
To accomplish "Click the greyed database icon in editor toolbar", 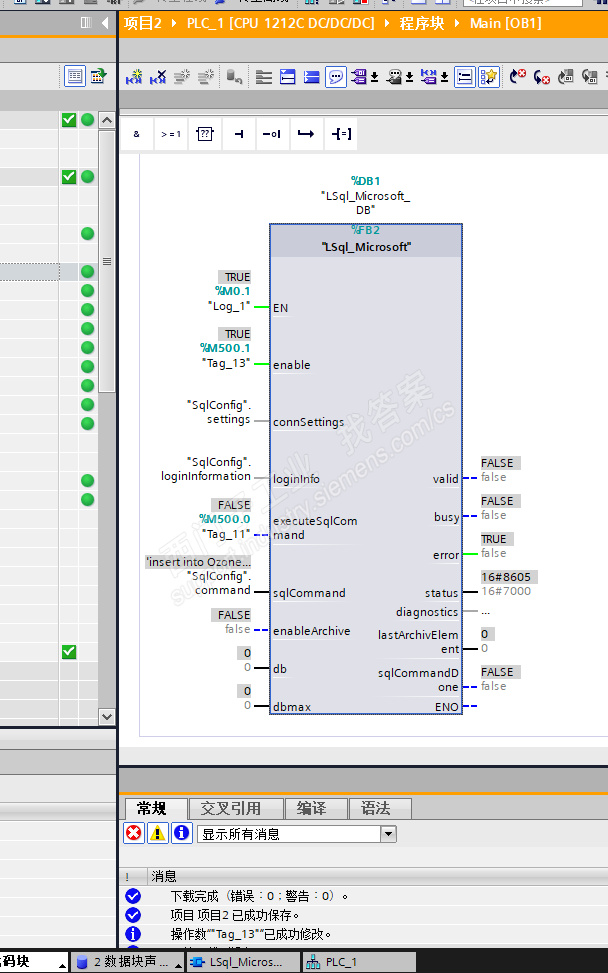I will pos(234,77).
